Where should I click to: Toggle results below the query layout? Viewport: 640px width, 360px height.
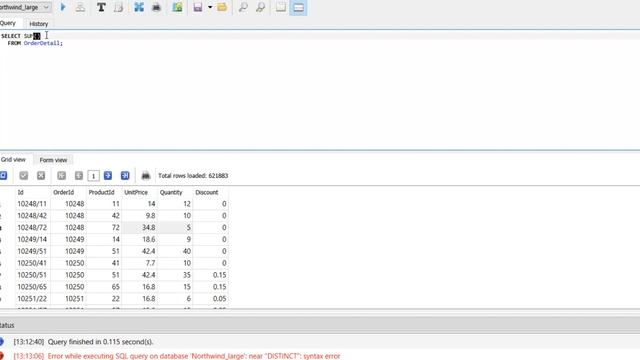point(298,7)
